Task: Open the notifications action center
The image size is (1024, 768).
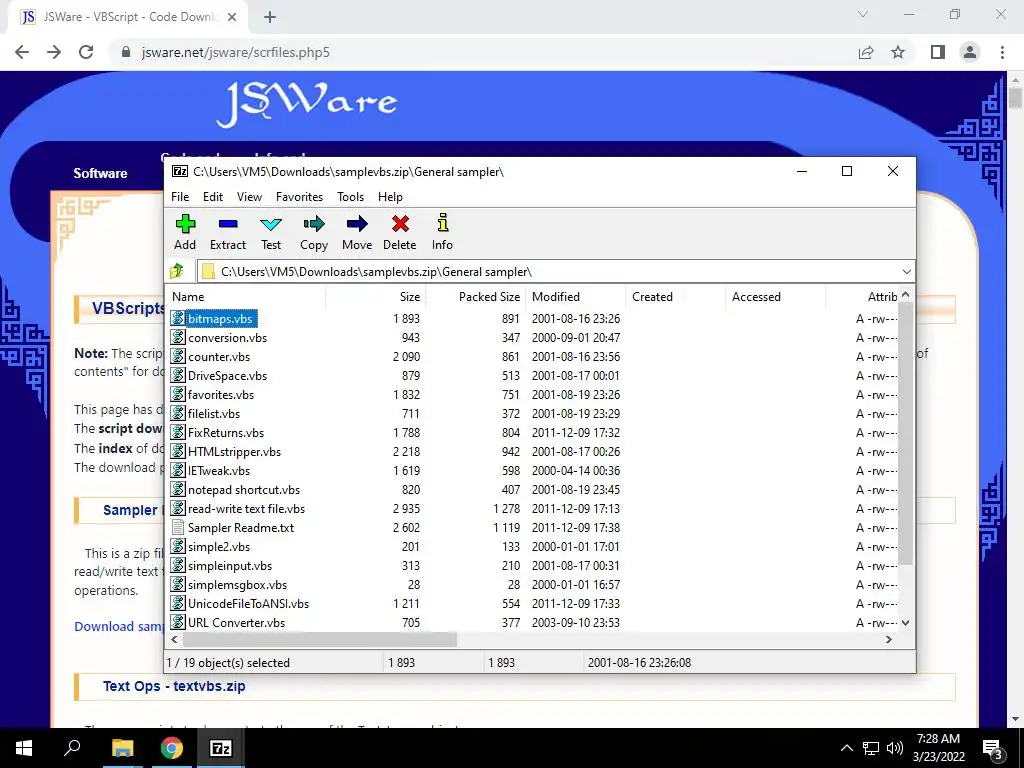Action: point(993,748)
